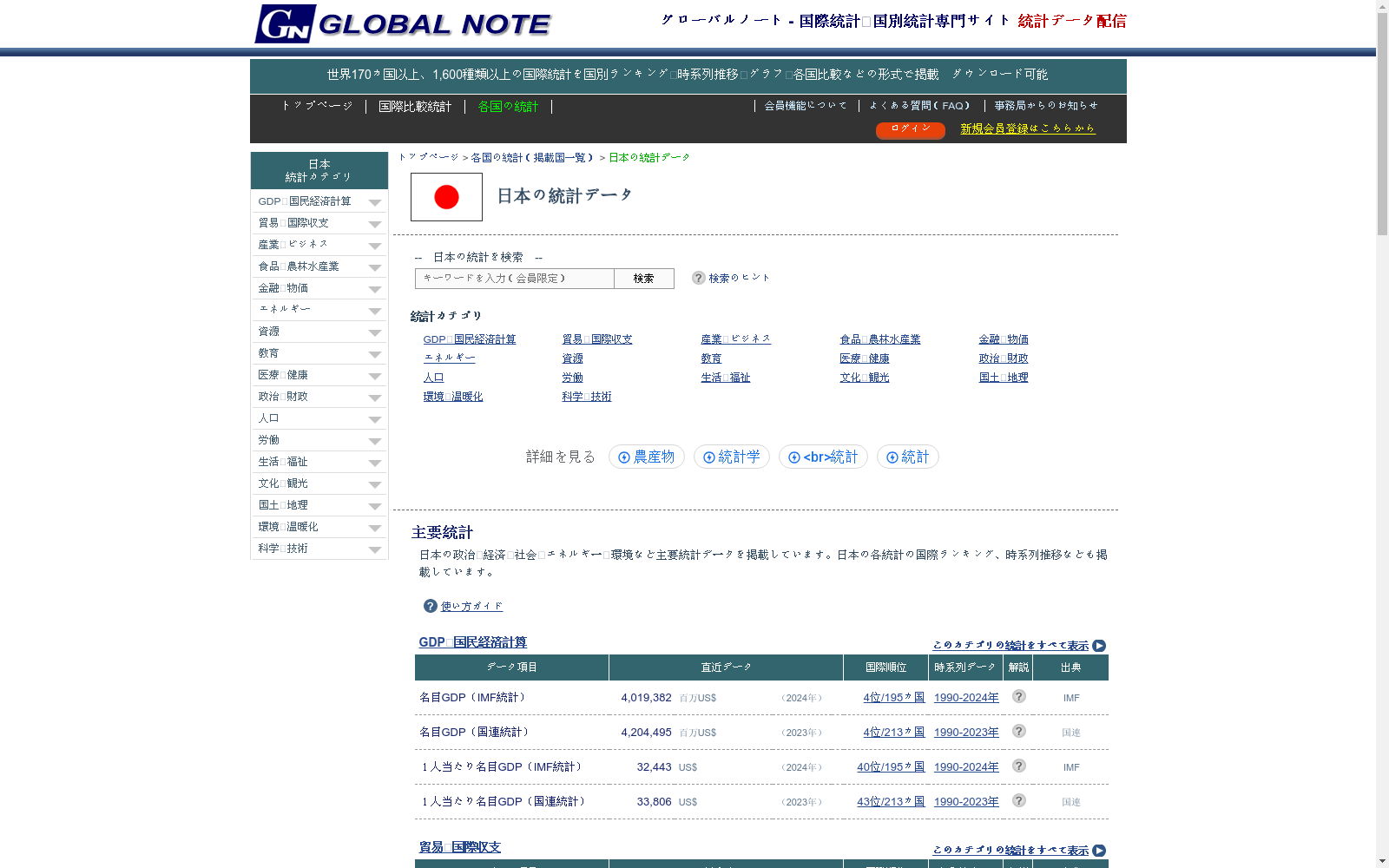Open 医療・健康 category link in main list
This screenshot has height=868, width=1389.
click(x=865, y=358)
